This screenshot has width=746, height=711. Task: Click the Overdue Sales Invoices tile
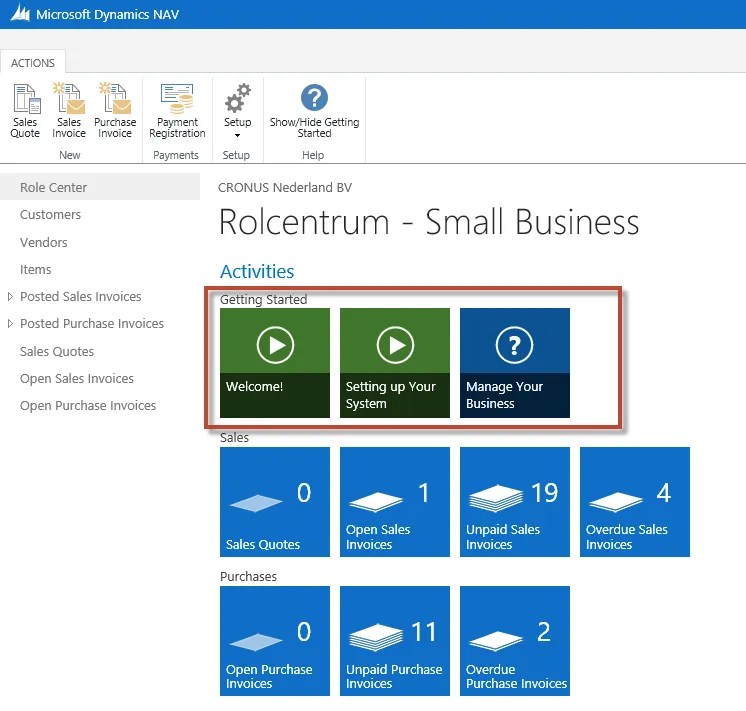click(x=634, y=502)
